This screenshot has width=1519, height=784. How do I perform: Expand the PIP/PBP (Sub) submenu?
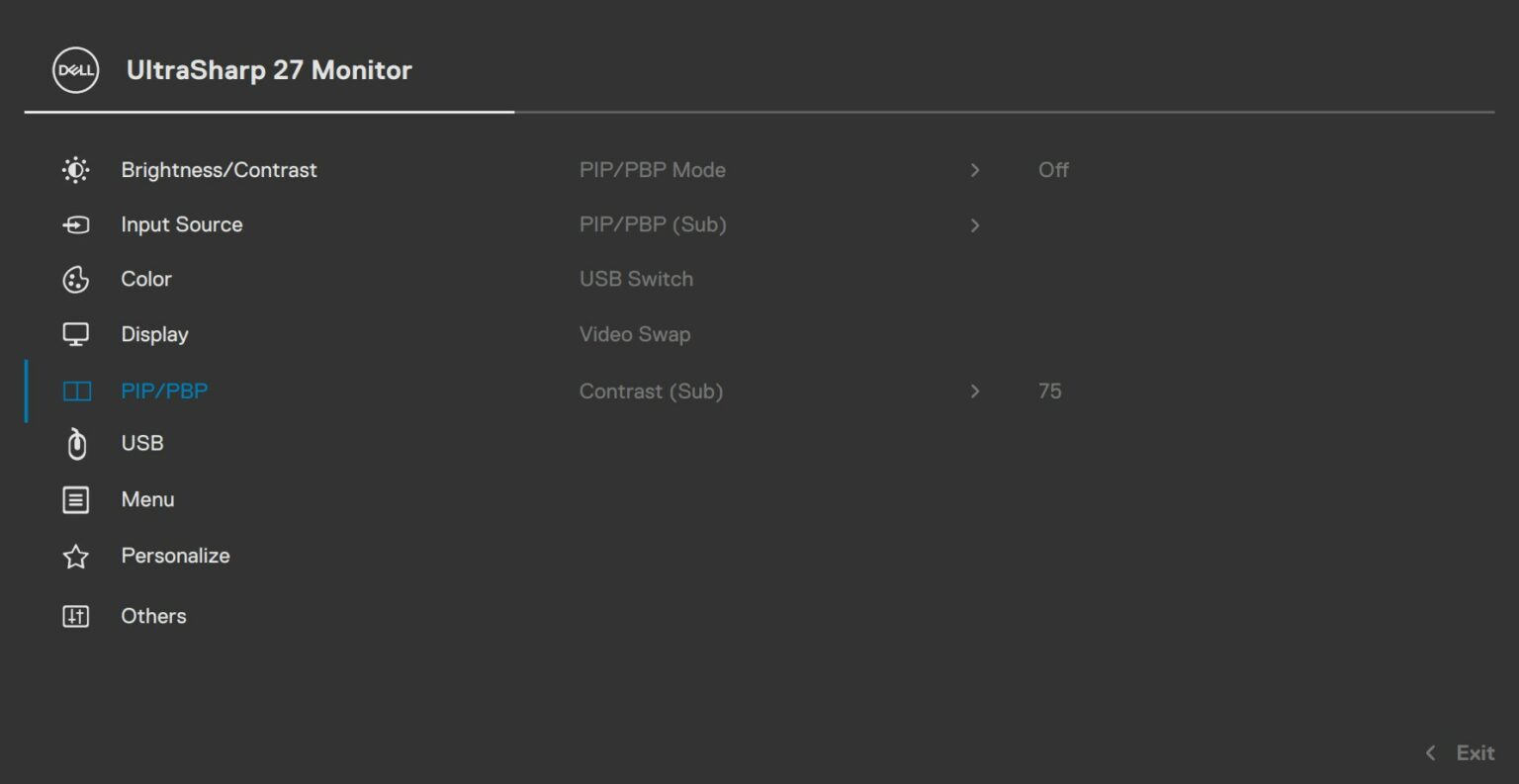click(975, 225)
